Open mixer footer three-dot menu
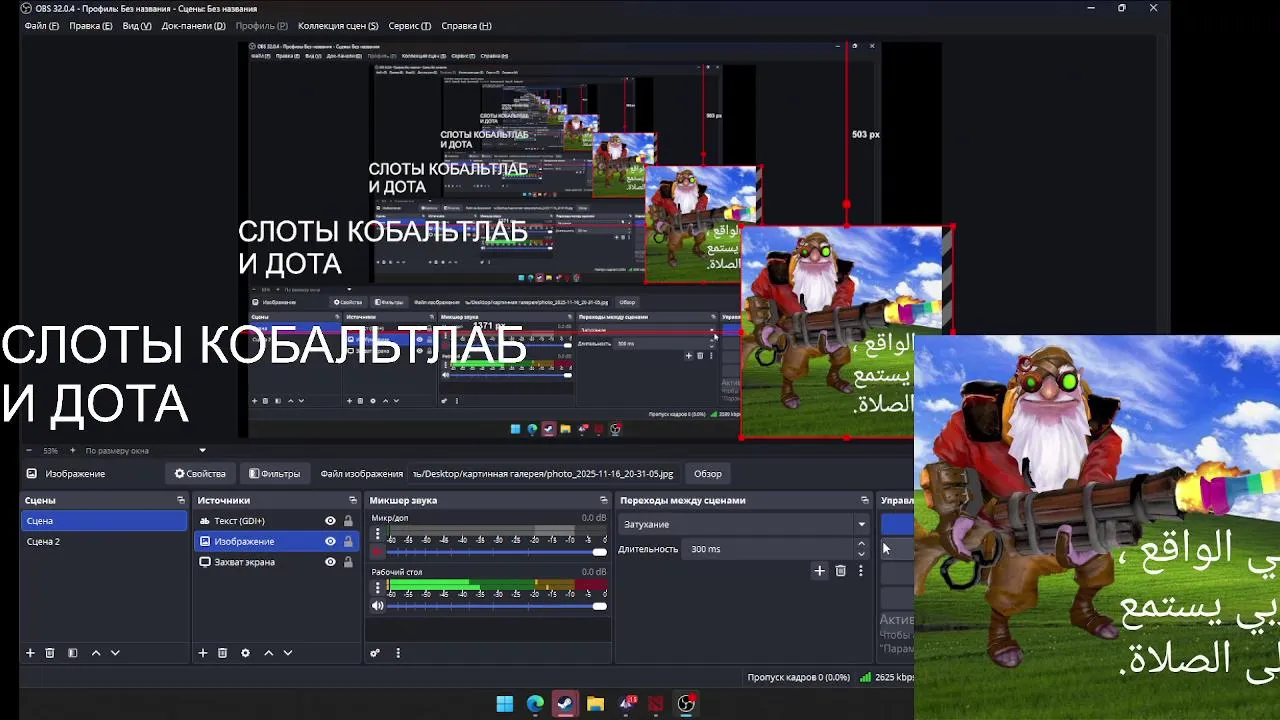The image size is (1280, 720). [x=398, y=653]
